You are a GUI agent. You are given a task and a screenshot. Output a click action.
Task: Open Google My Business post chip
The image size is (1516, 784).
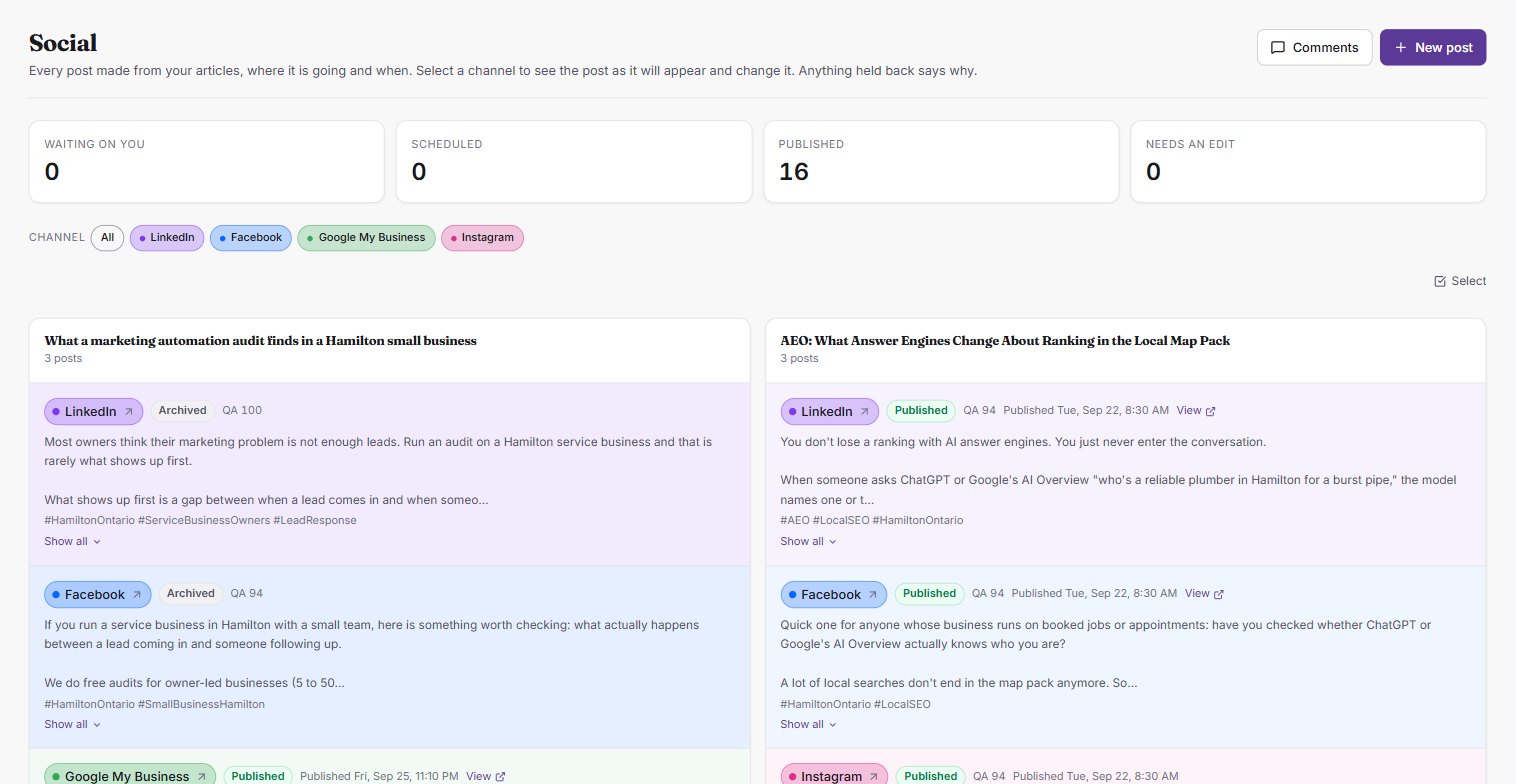click(130, 776)
